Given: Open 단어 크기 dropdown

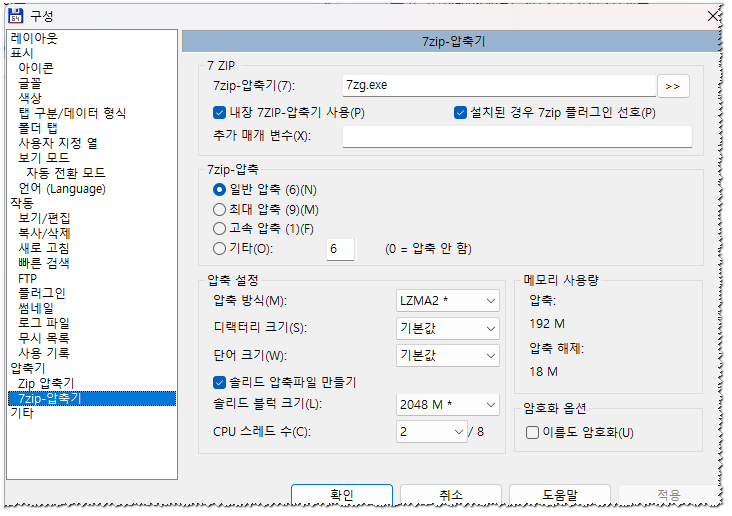Looking at the screenshot, I should point(448,356).
